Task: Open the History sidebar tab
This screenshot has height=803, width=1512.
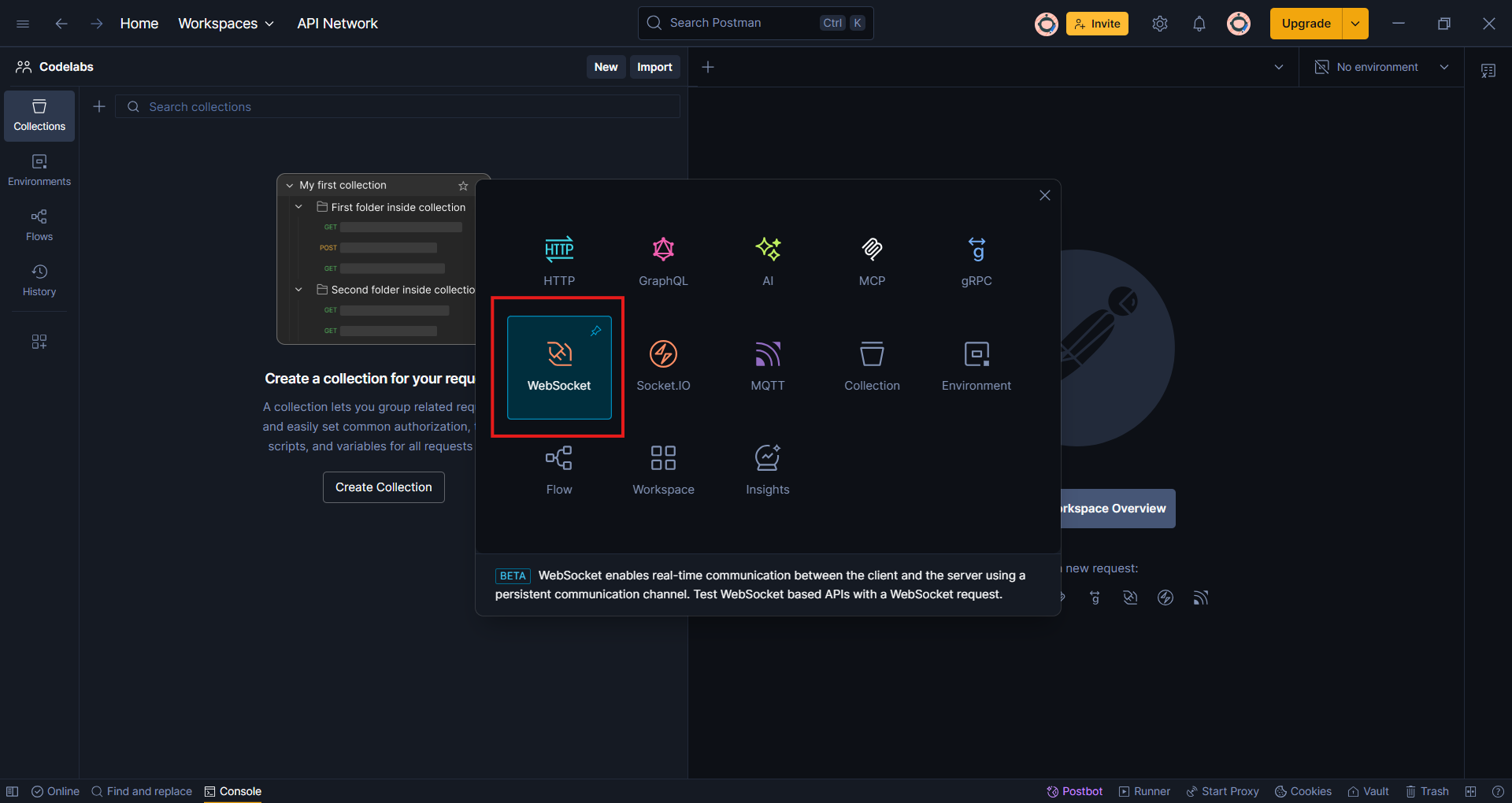Action: [x=39, y=280]
